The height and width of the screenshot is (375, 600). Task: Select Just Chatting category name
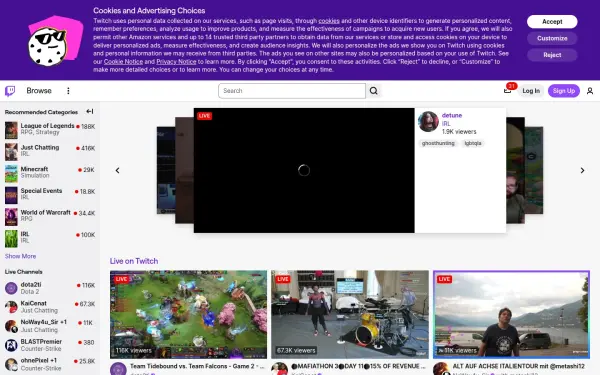(40, 147)
